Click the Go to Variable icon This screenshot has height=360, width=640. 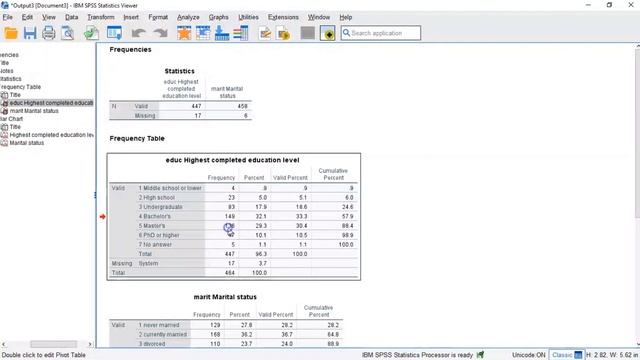222,33
